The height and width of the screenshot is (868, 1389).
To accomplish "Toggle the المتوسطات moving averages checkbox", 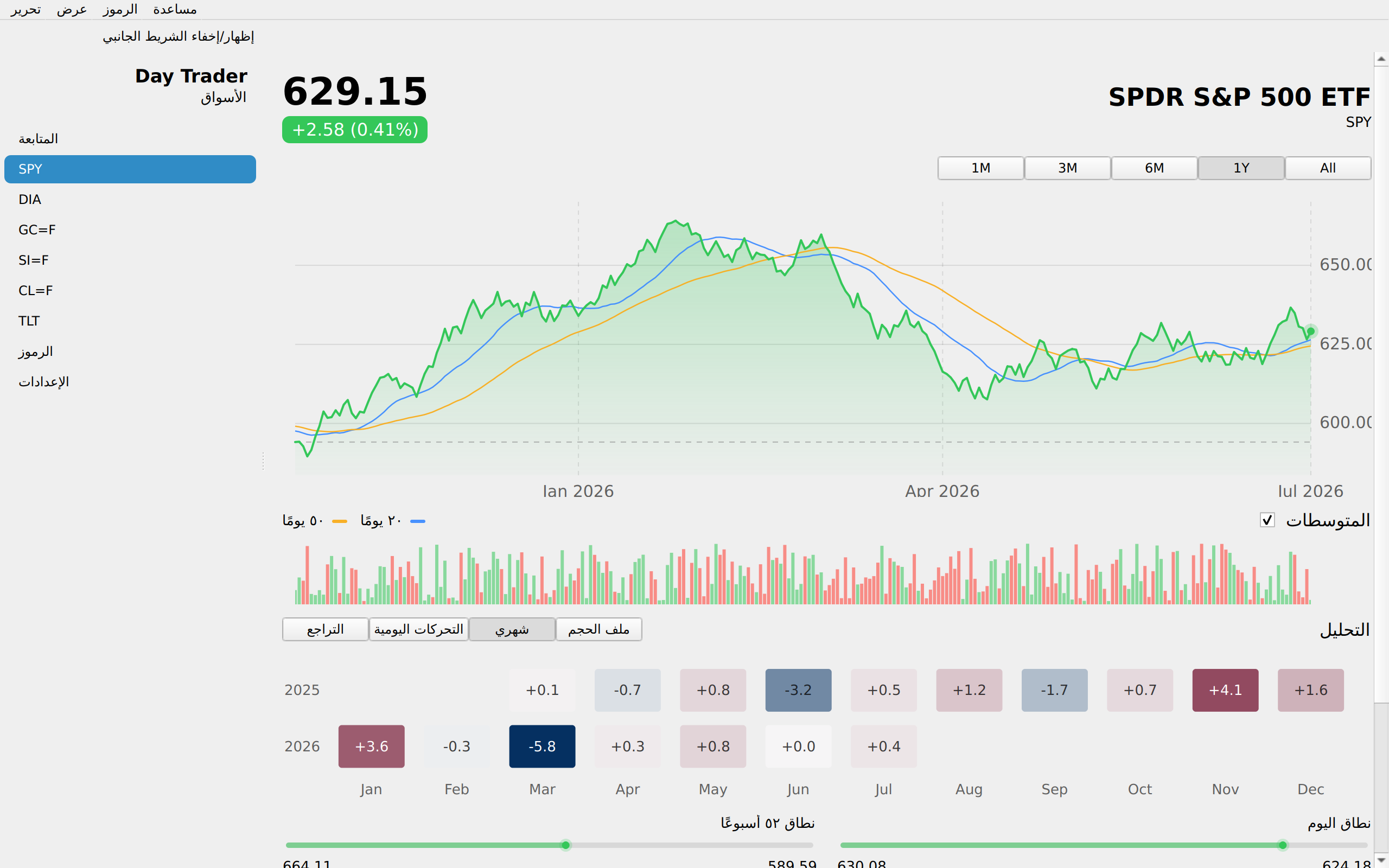I will [x=1267, y=520].
